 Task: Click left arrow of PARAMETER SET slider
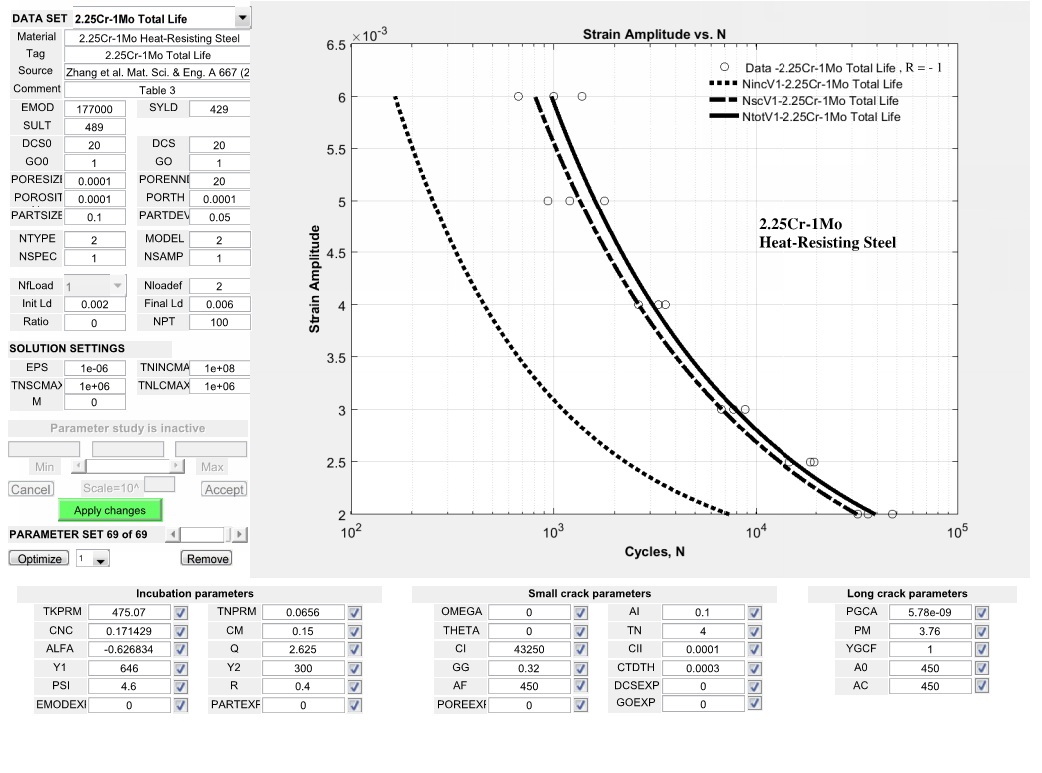[172, 535]
